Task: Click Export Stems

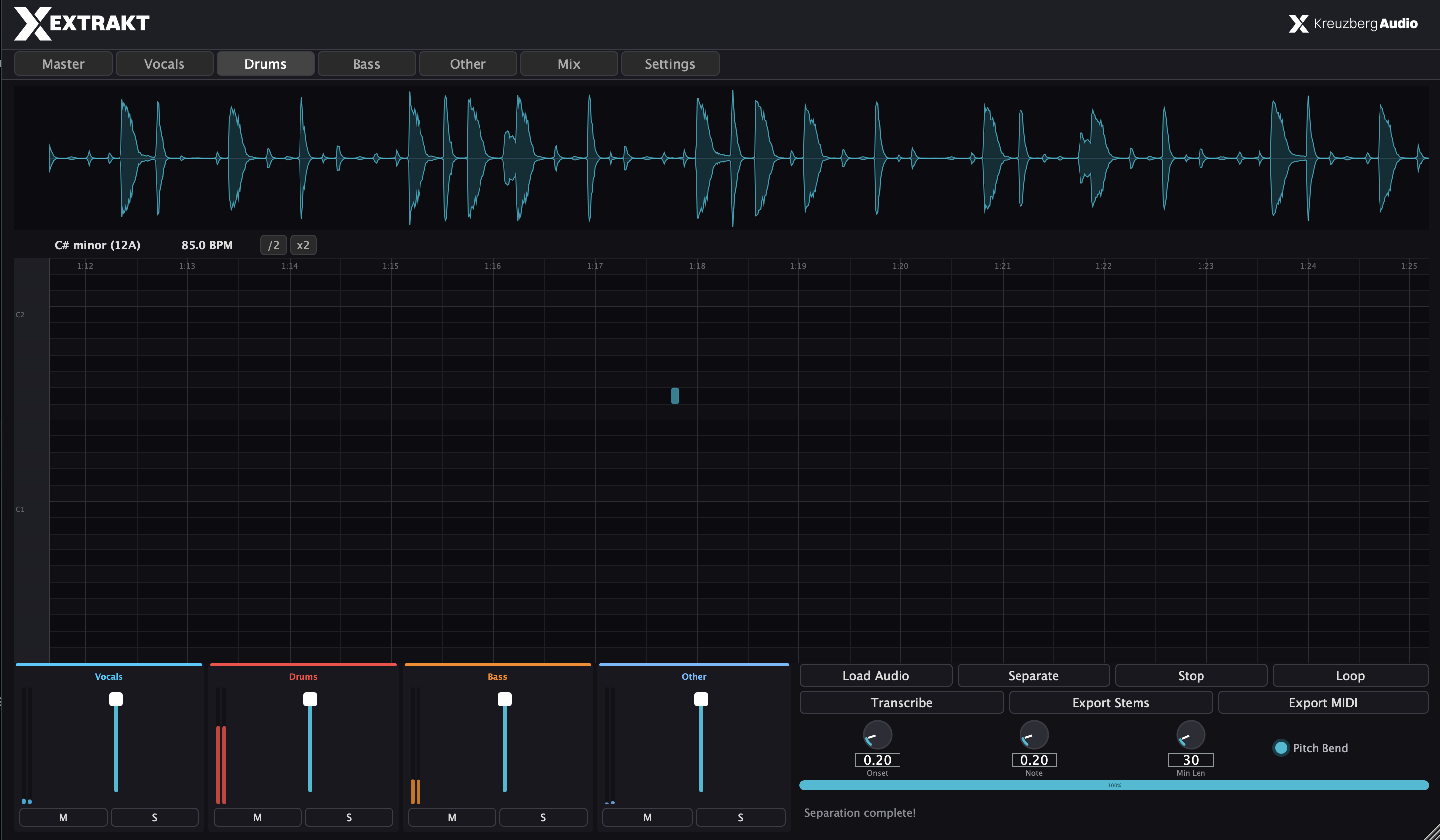Action: coord(1110,702)
